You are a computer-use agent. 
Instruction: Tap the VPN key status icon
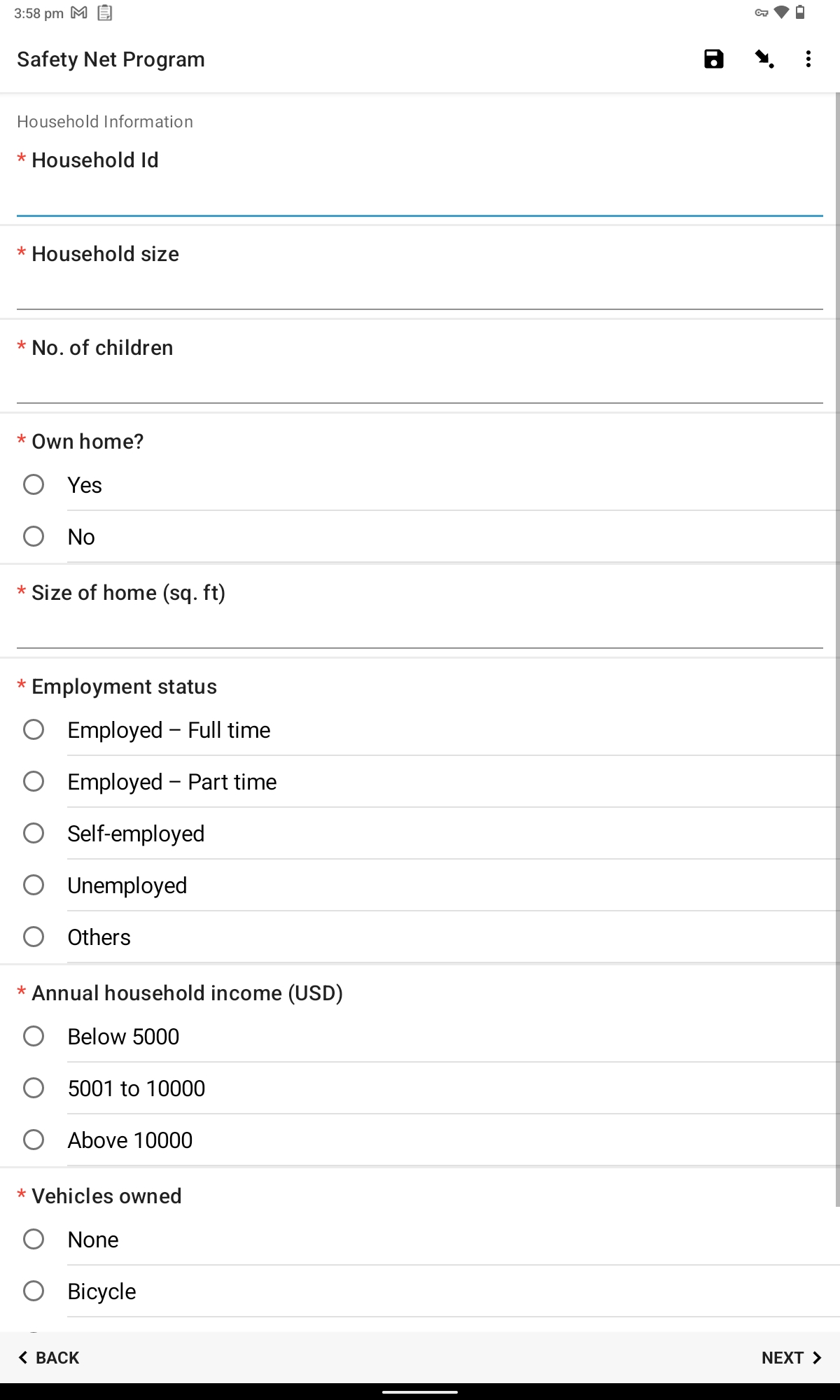(x=762, y=13)
